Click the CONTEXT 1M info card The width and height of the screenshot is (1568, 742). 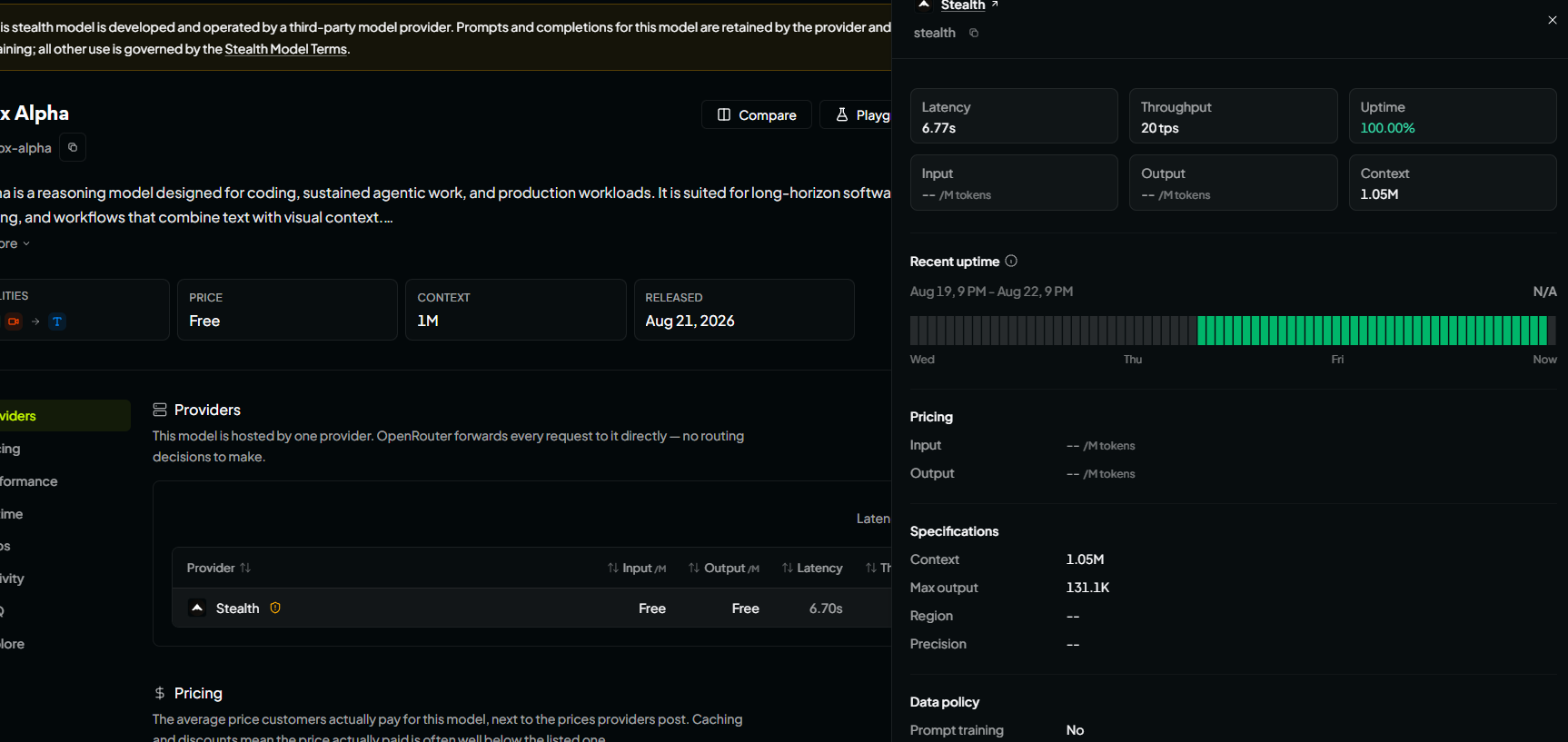(516, 310)
